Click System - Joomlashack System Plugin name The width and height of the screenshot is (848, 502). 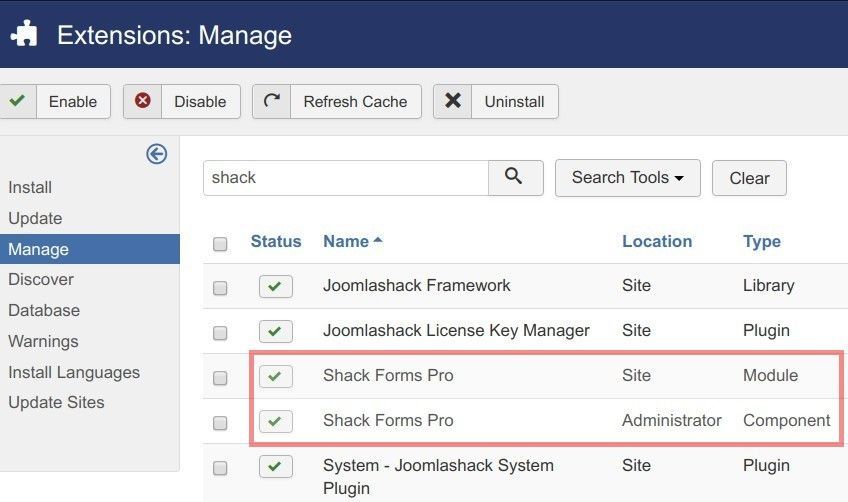tap(439, 477)
